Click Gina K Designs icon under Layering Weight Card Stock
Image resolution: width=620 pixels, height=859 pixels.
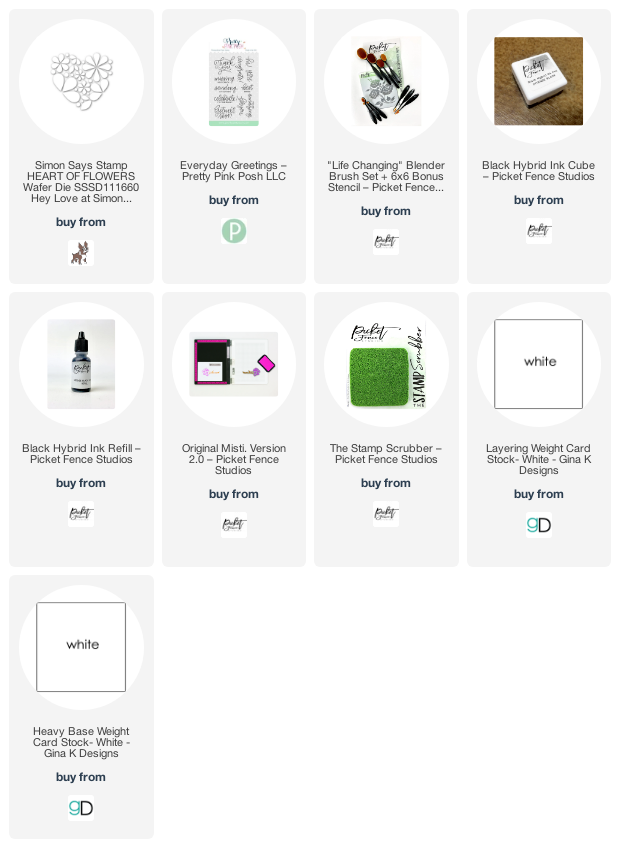coord(539,525)
